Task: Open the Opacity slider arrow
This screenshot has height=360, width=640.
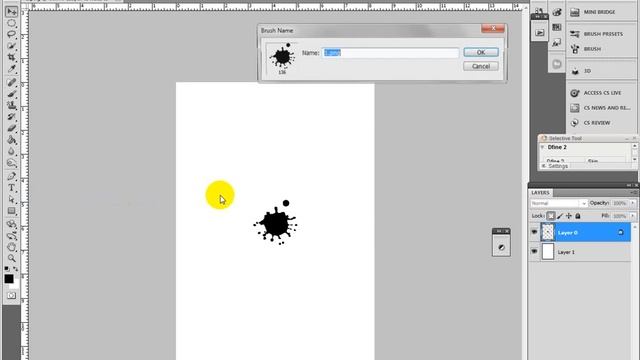Action: tap(633, 203)
